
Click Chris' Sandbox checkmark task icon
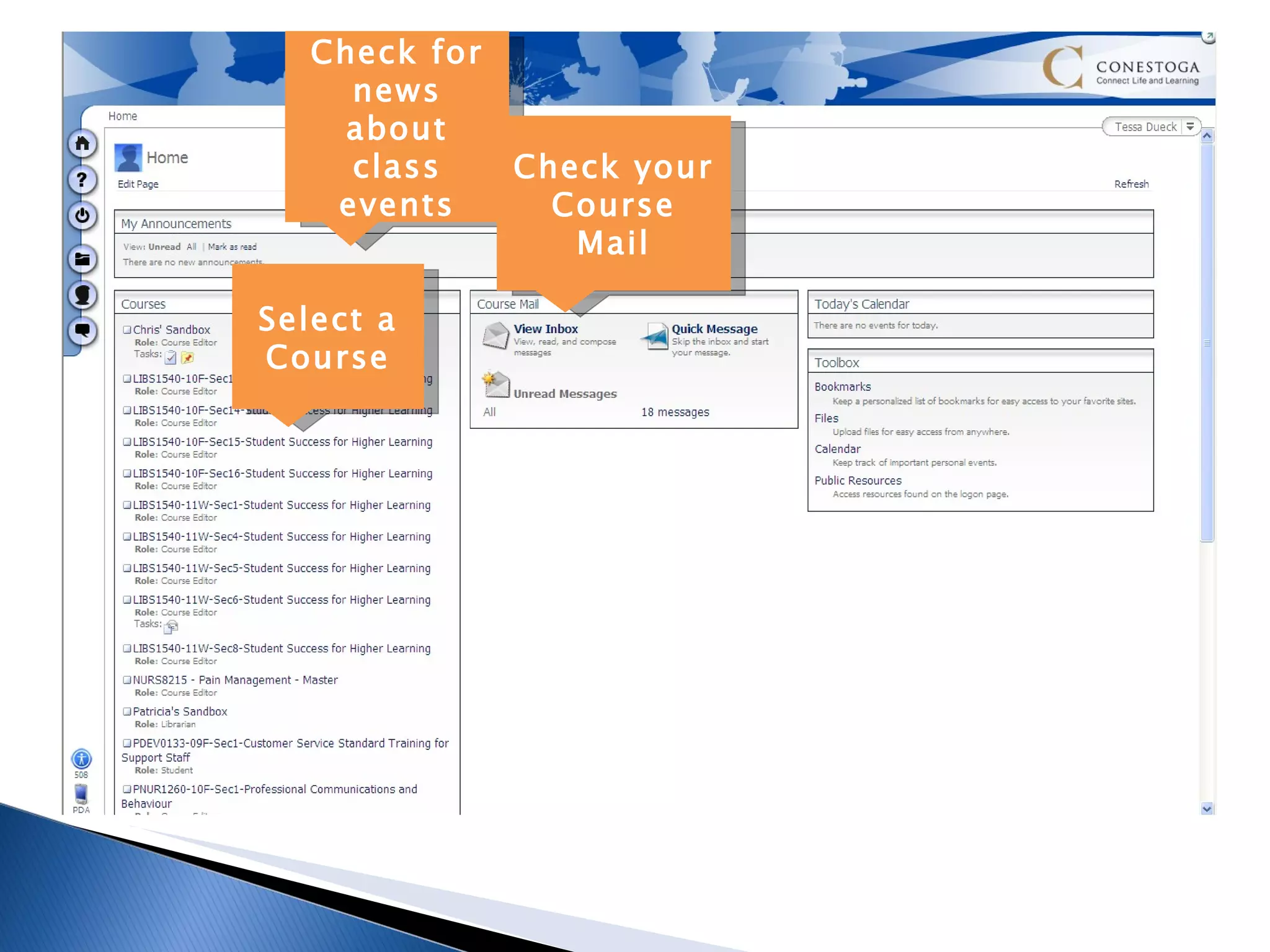click(x=171, y=358)
